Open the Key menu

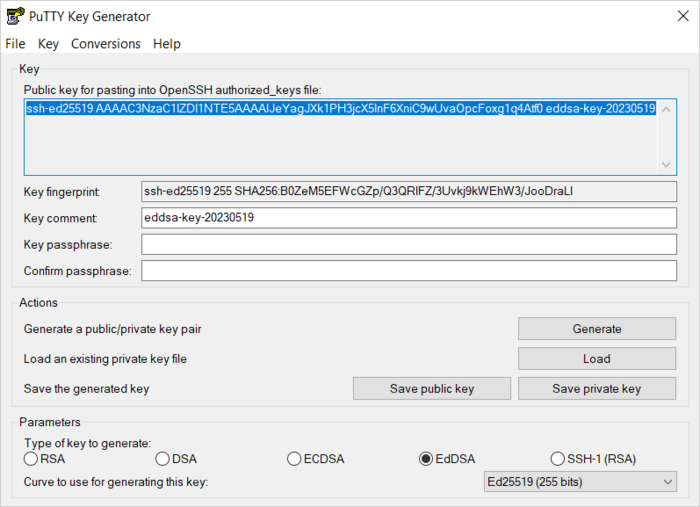click(48, 44)
